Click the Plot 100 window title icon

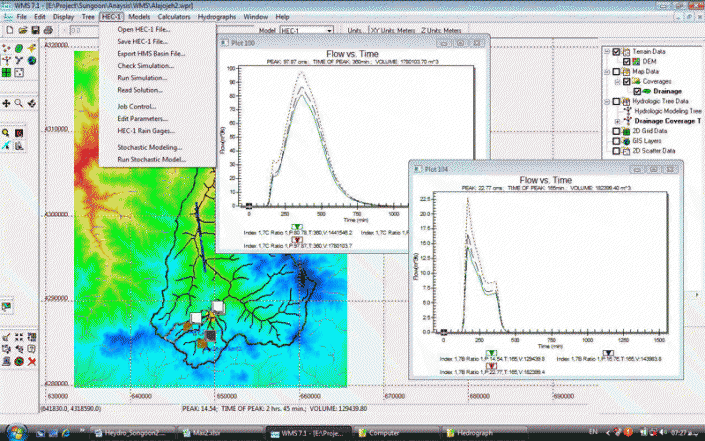tap(224, 43)
